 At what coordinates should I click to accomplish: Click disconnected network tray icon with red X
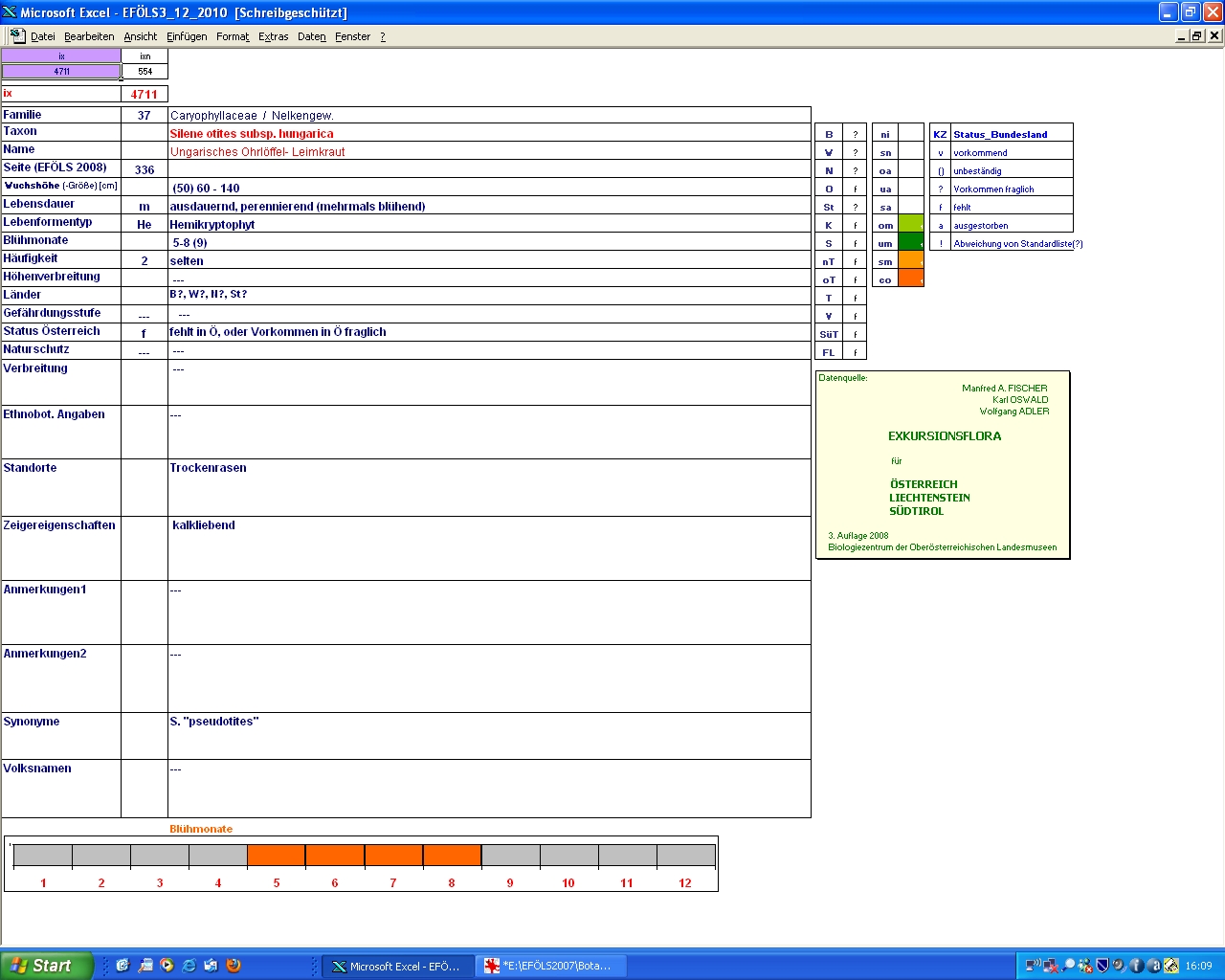click(x=1050, y=966)
